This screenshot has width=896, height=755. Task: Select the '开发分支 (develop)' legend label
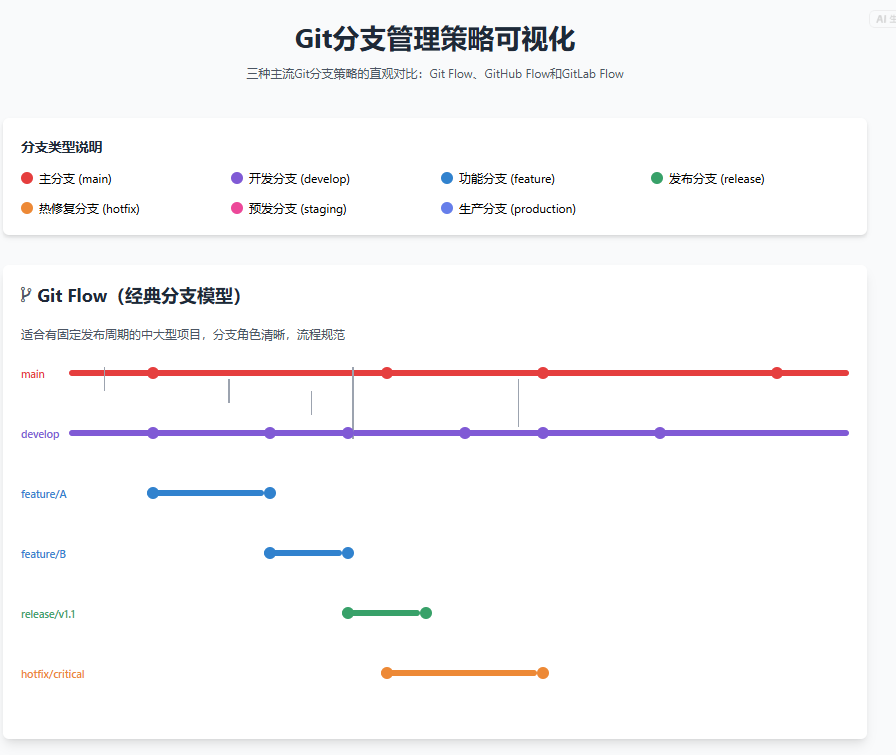tap(299, 179)
